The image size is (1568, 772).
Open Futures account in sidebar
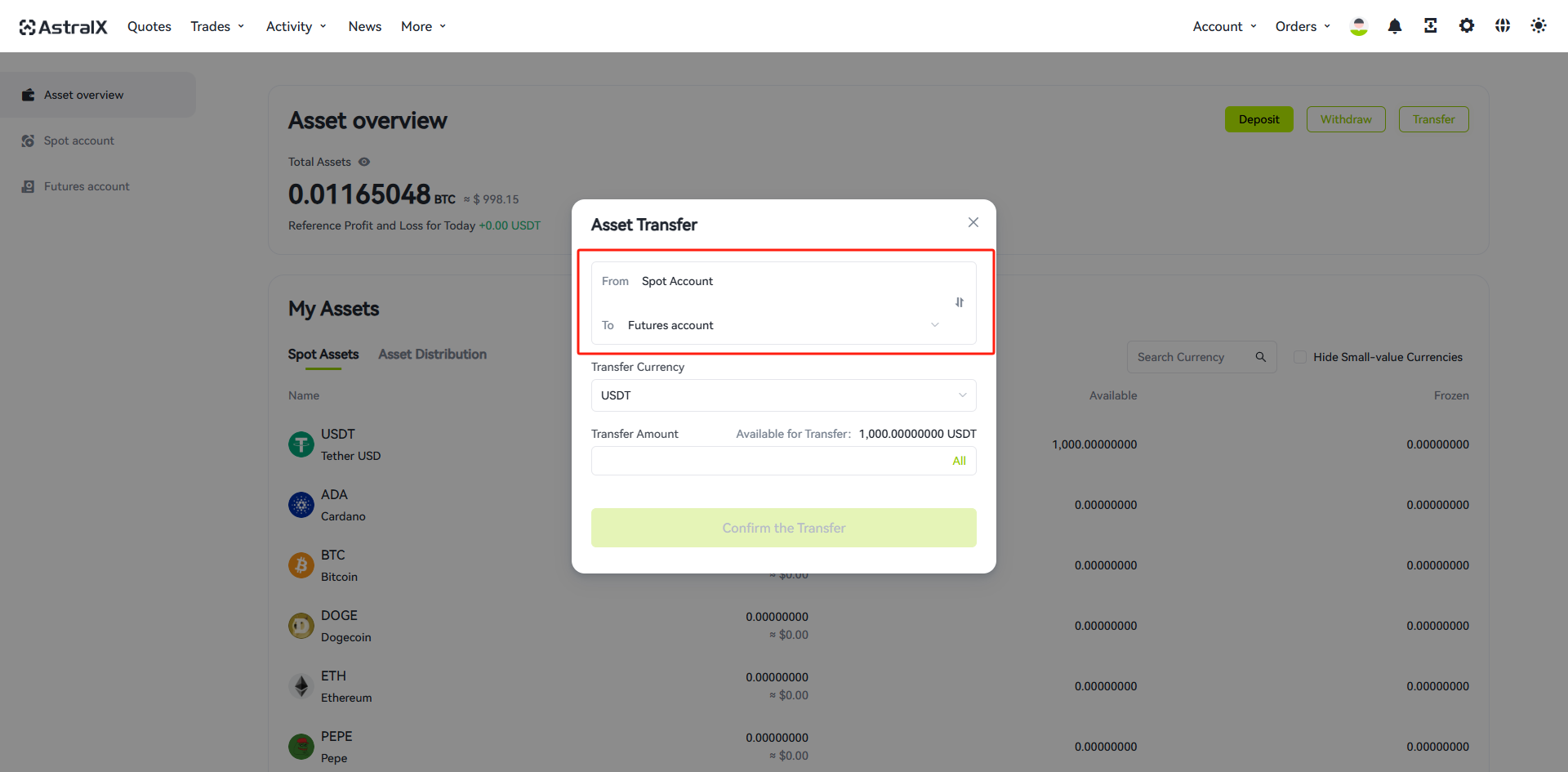click(87, 186)
